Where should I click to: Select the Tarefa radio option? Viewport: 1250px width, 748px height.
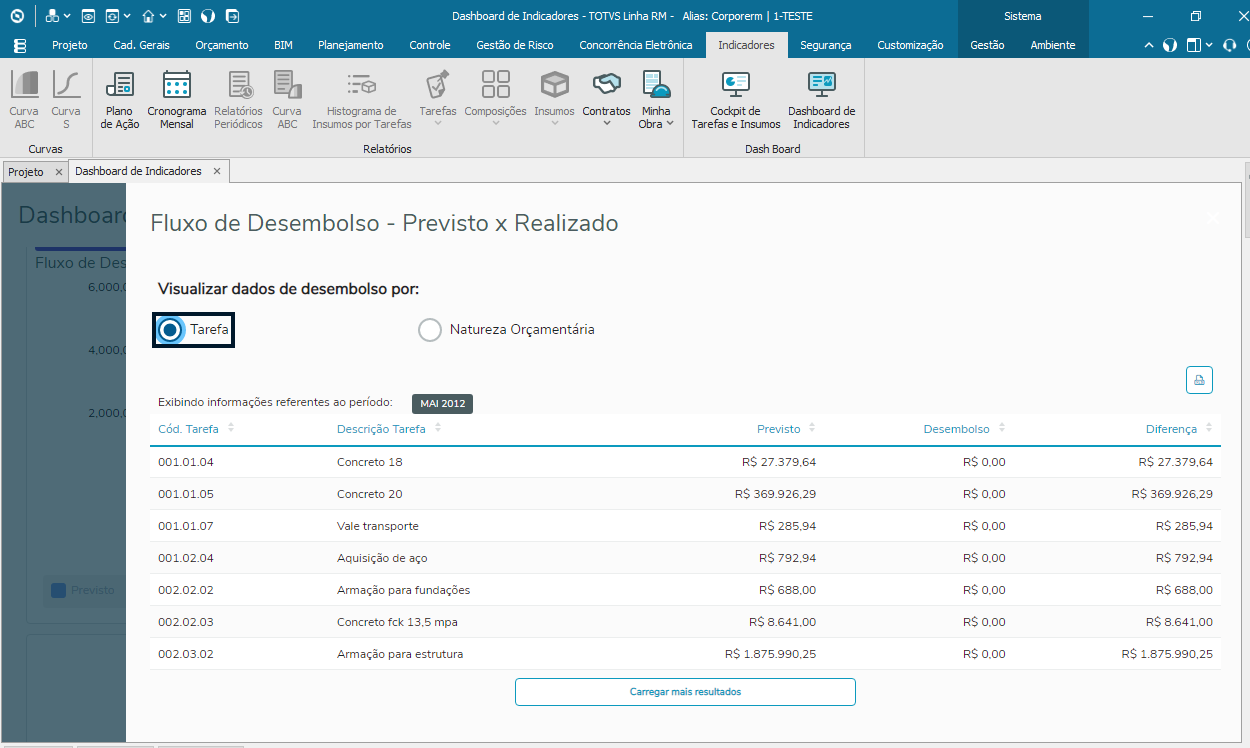pyautogui.click(x=171, y=329)
